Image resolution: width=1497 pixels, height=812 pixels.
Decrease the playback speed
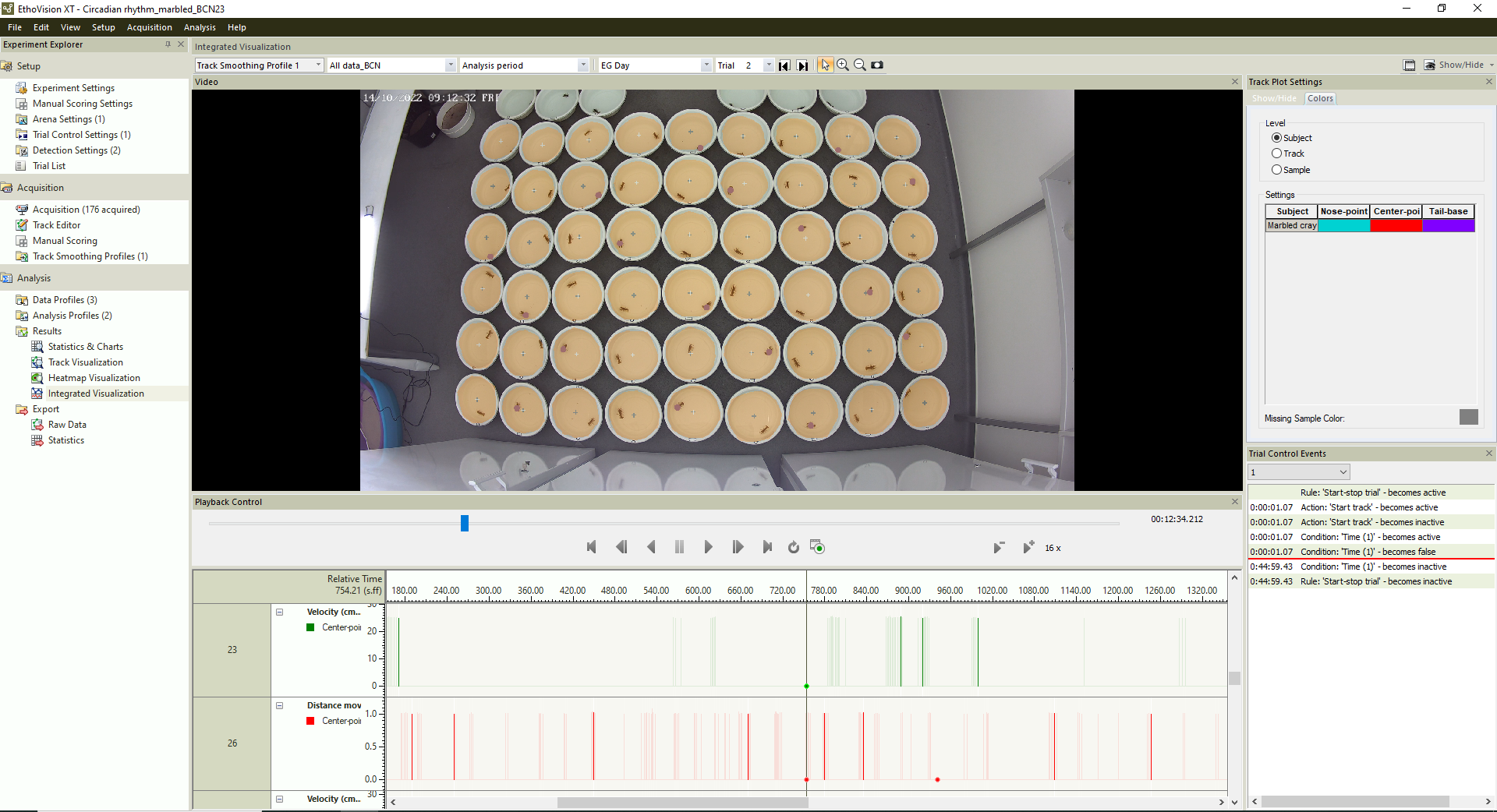point(999,548)
